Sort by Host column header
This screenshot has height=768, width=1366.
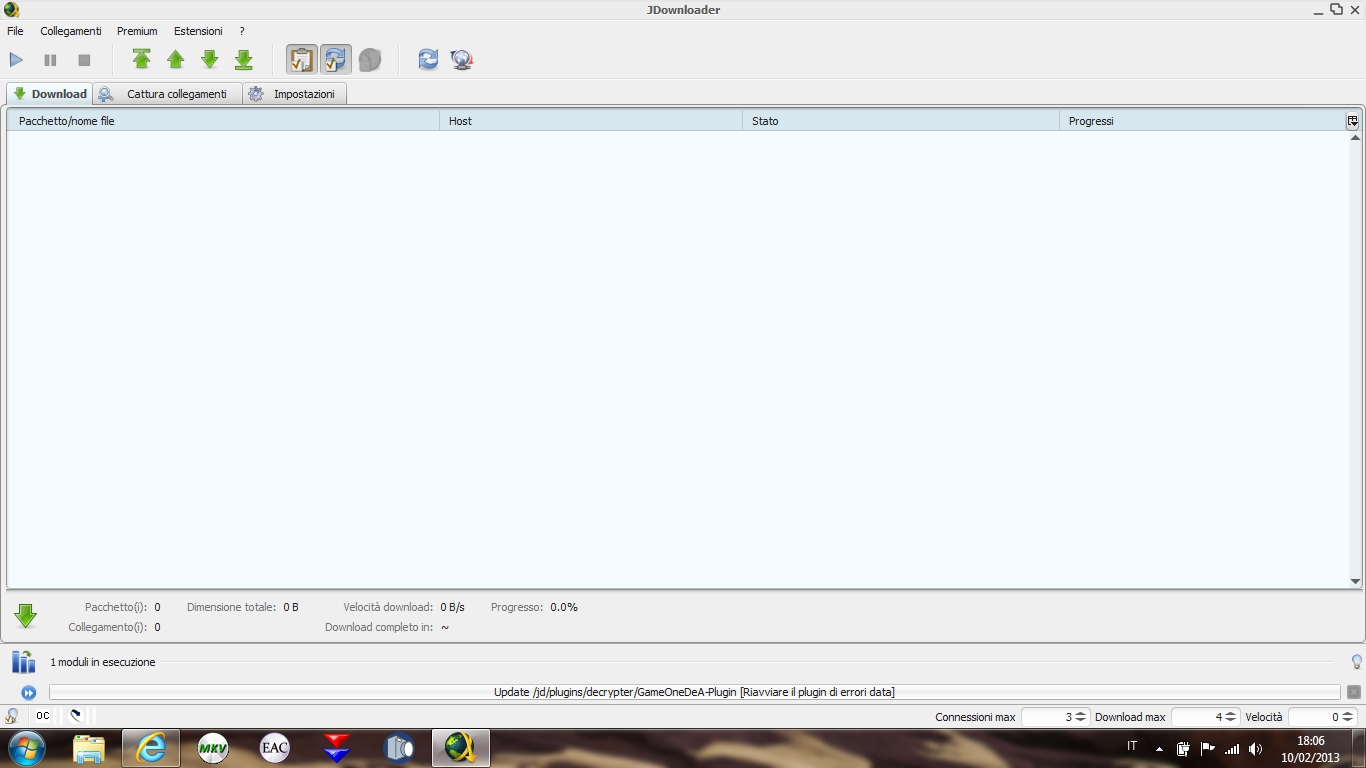[x=591, y=121]
